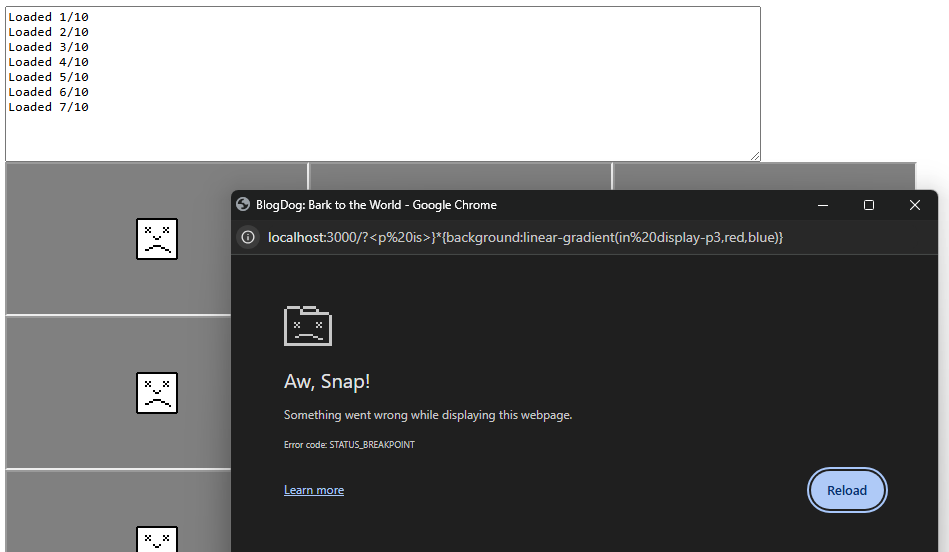Image resolution: width=949 pixels, height=552 pixels.
Task: Click the 'Loaded 5/10' log line
Action: pos(48,77)
